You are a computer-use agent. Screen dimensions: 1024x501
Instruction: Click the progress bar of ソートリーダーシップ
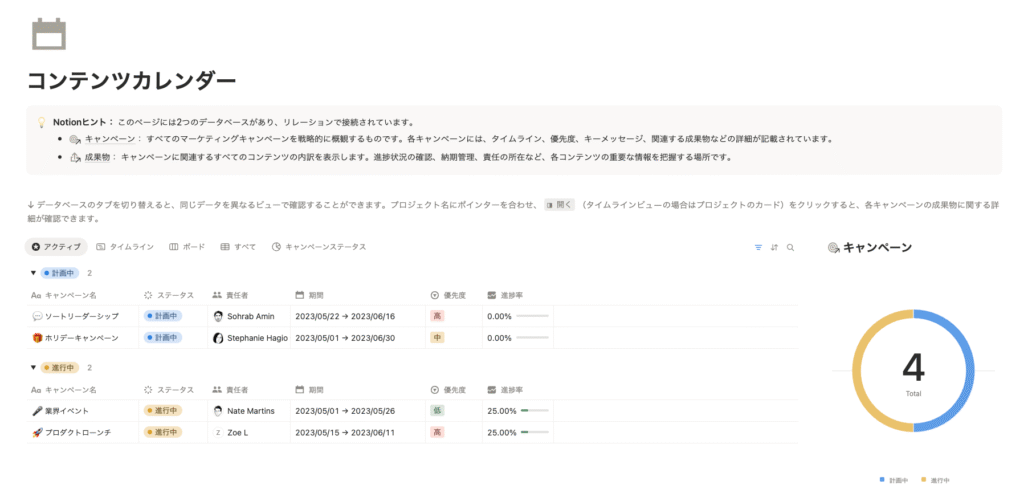(533, 316)
